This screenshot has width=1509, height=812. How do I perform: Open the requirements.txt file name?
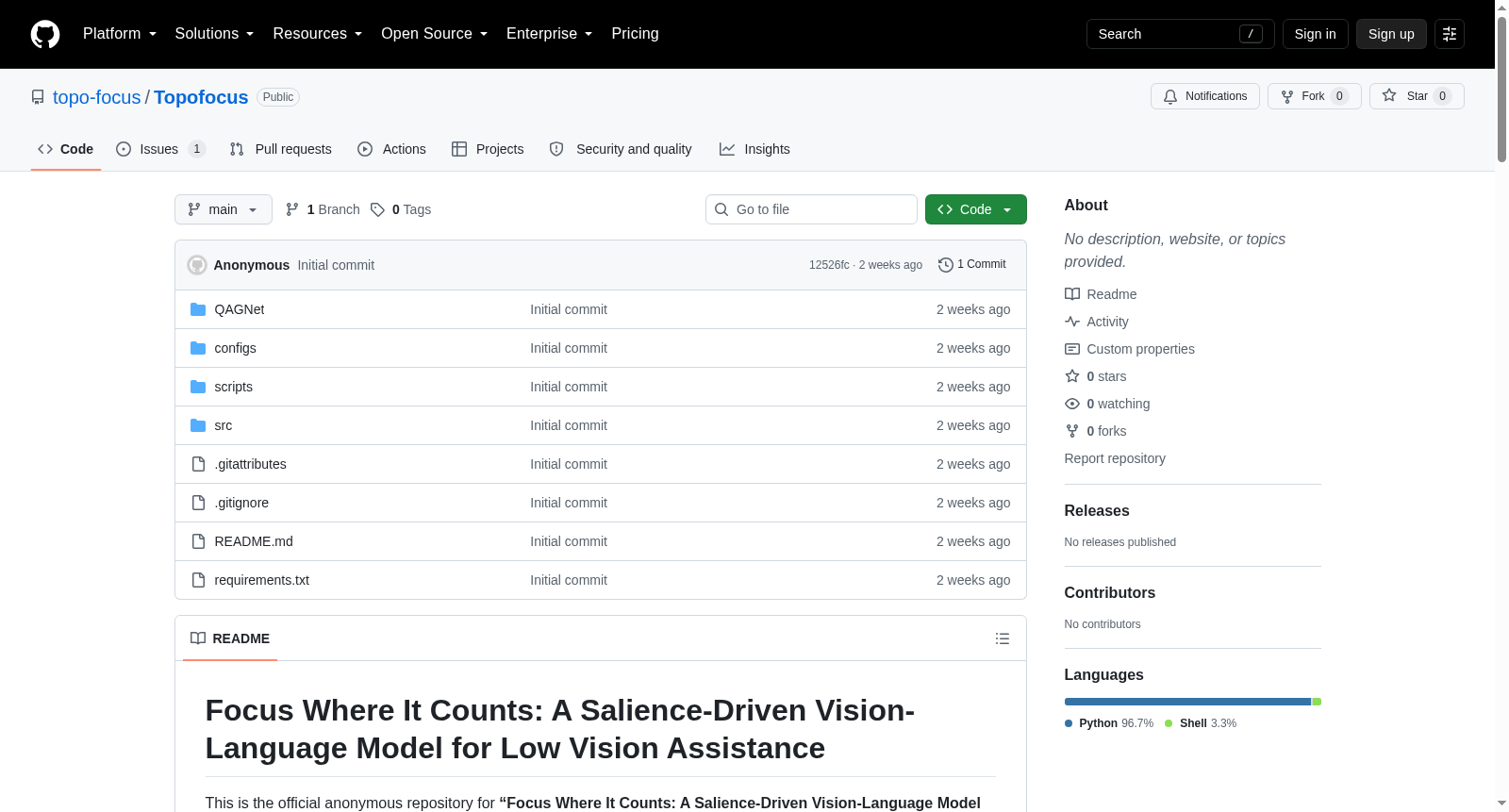261,580
